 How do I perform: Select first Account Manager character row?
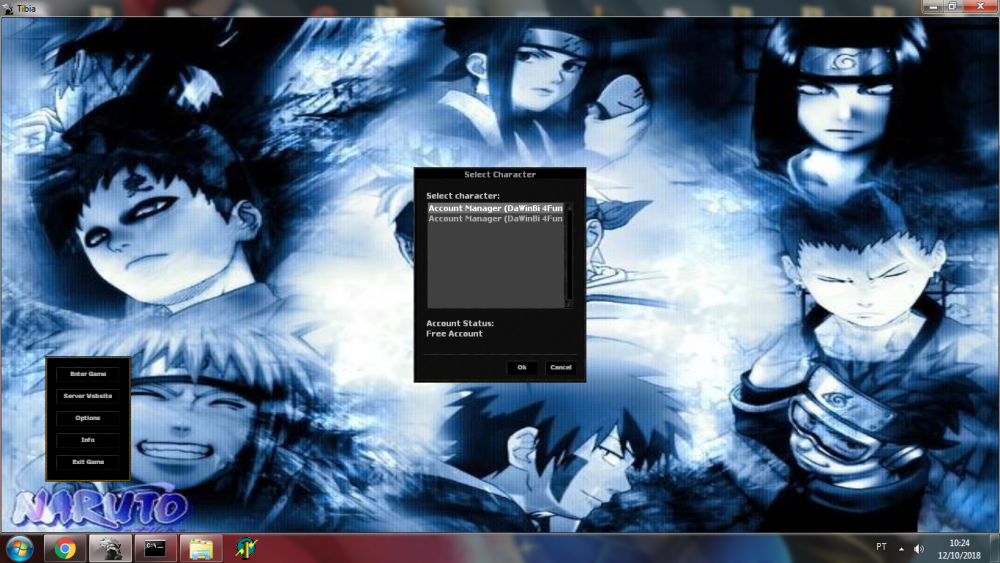[496, 208]
